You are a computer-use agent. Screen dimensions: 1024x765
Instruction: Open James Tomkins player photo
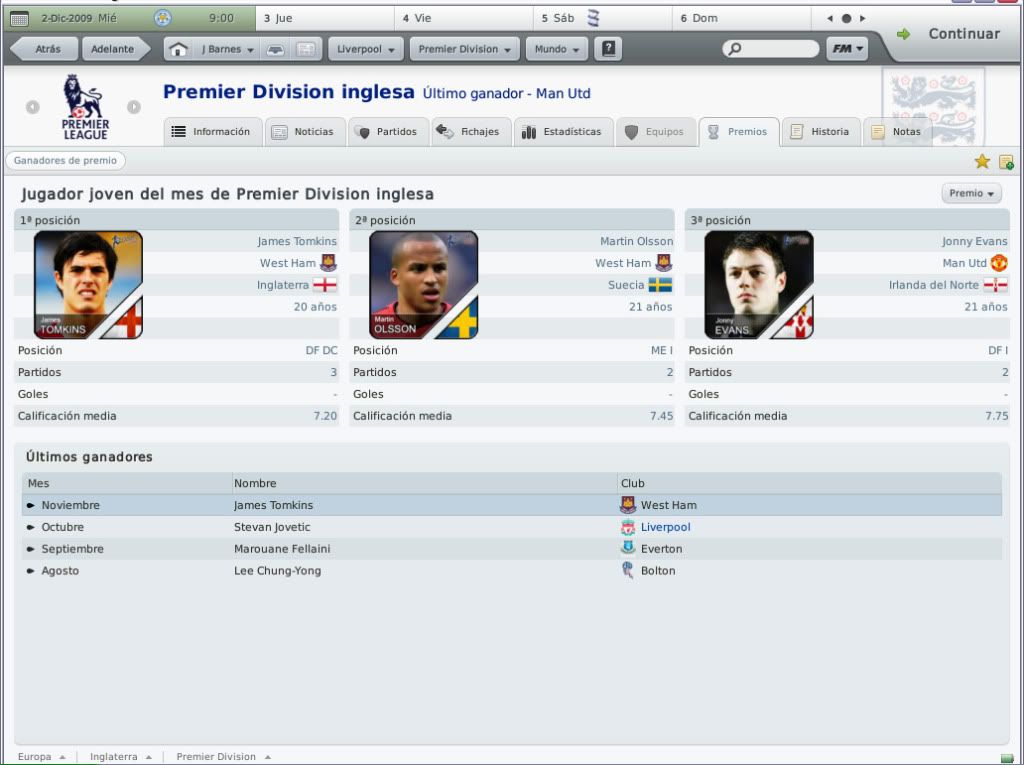coord(88,285)
